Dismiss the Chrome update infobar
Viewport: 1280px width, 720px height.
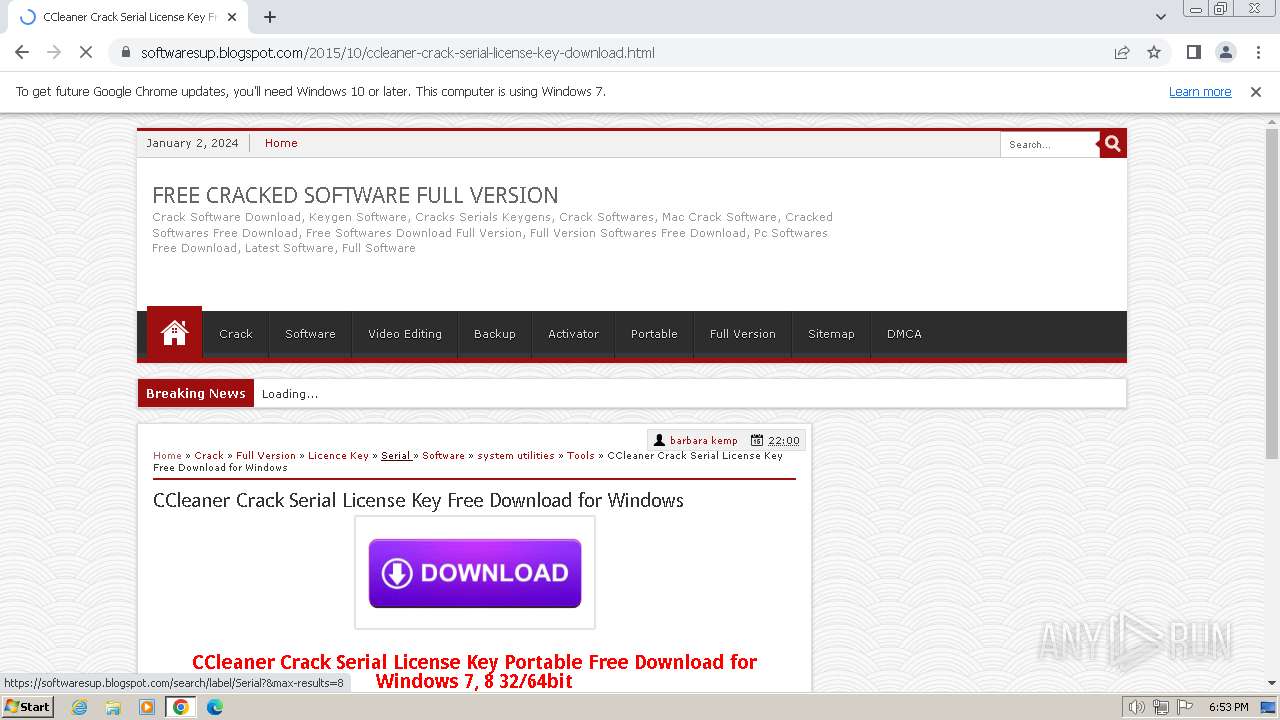[x=1256, y=92]
